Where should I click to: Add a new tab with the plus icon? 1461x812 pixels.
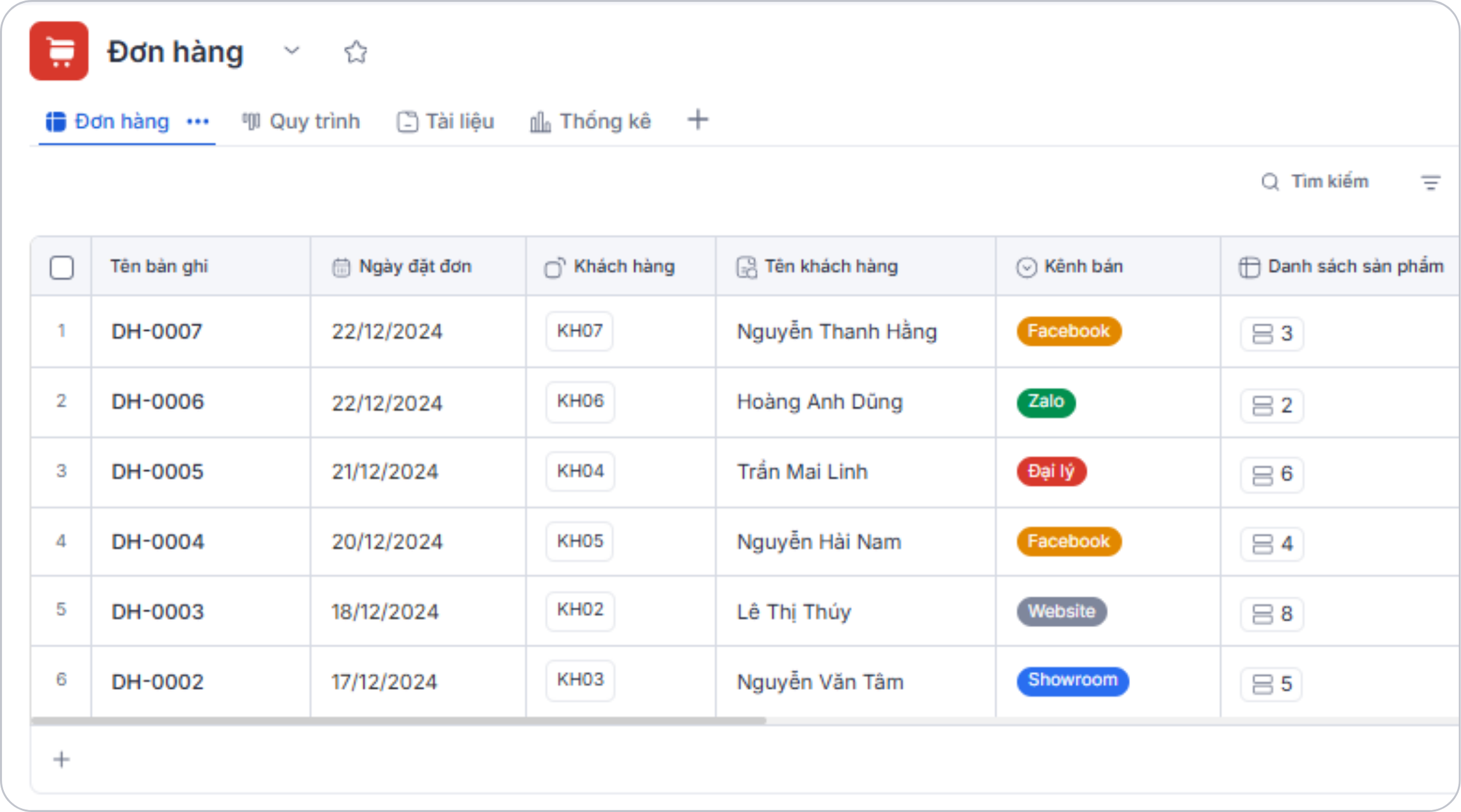click(698, 120)
